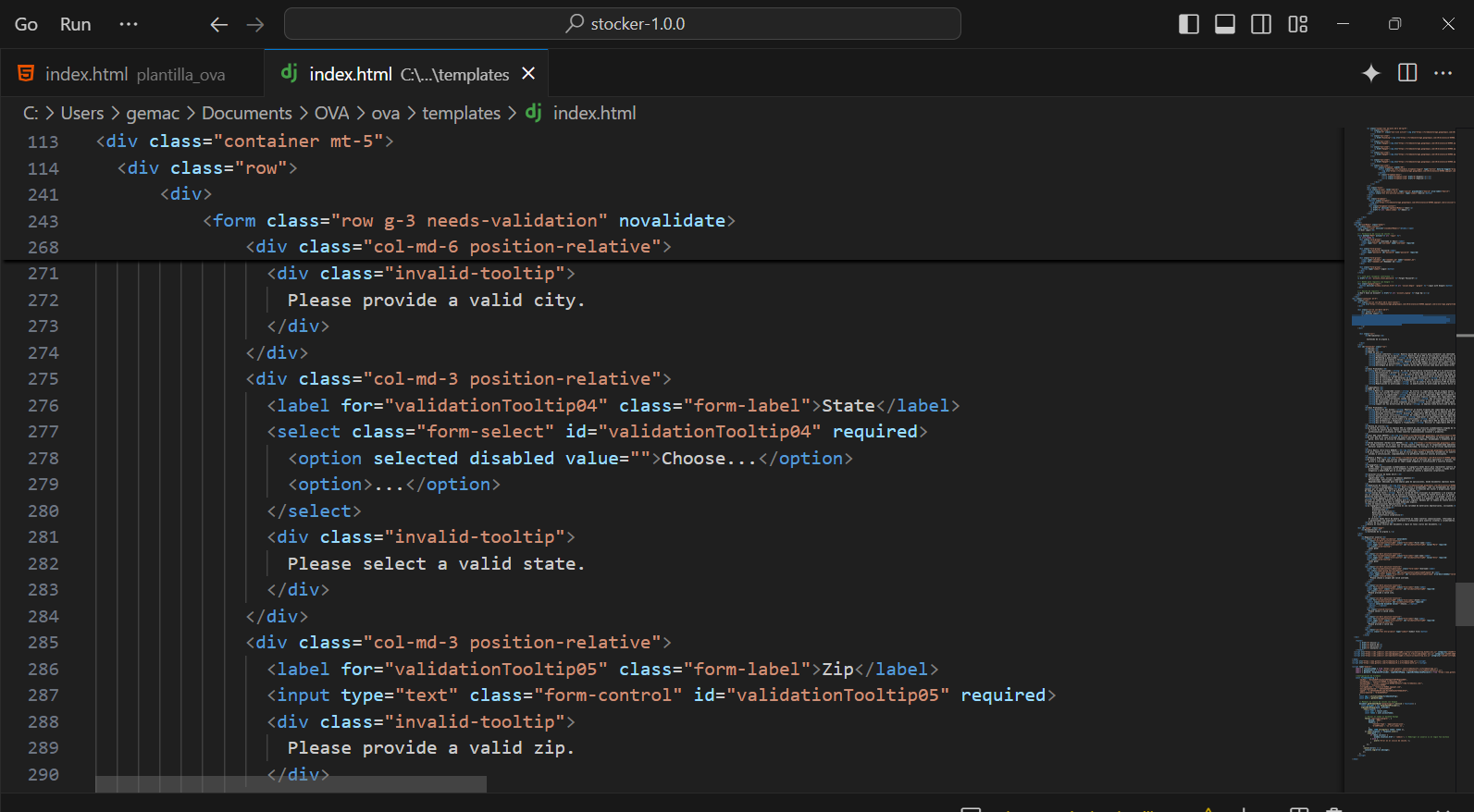Click the highlighted region in the minimap
1474x812 pixels.
click(x=1403, y=320)
